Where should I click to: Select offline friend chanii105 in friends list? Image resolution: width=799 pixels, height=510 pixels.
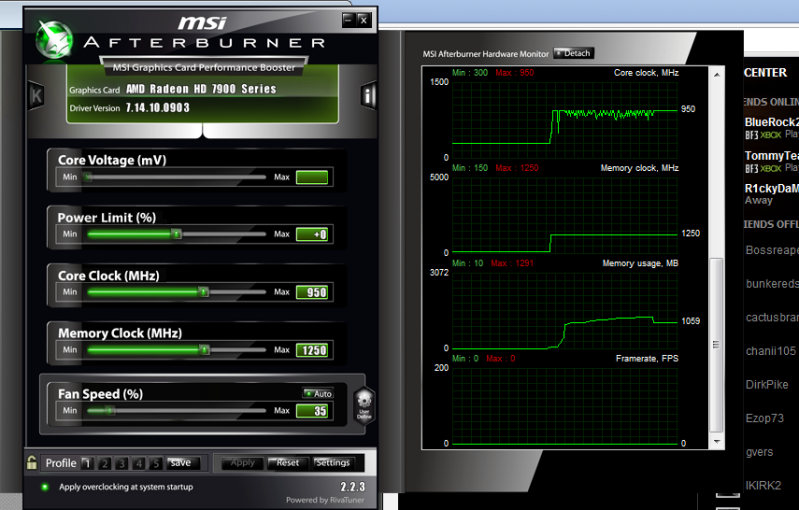click(x=770, y=351)
